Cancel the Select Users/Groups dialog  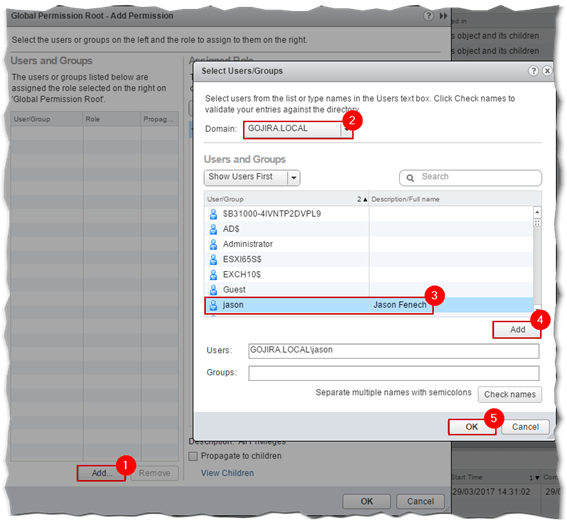coord(525,427)
